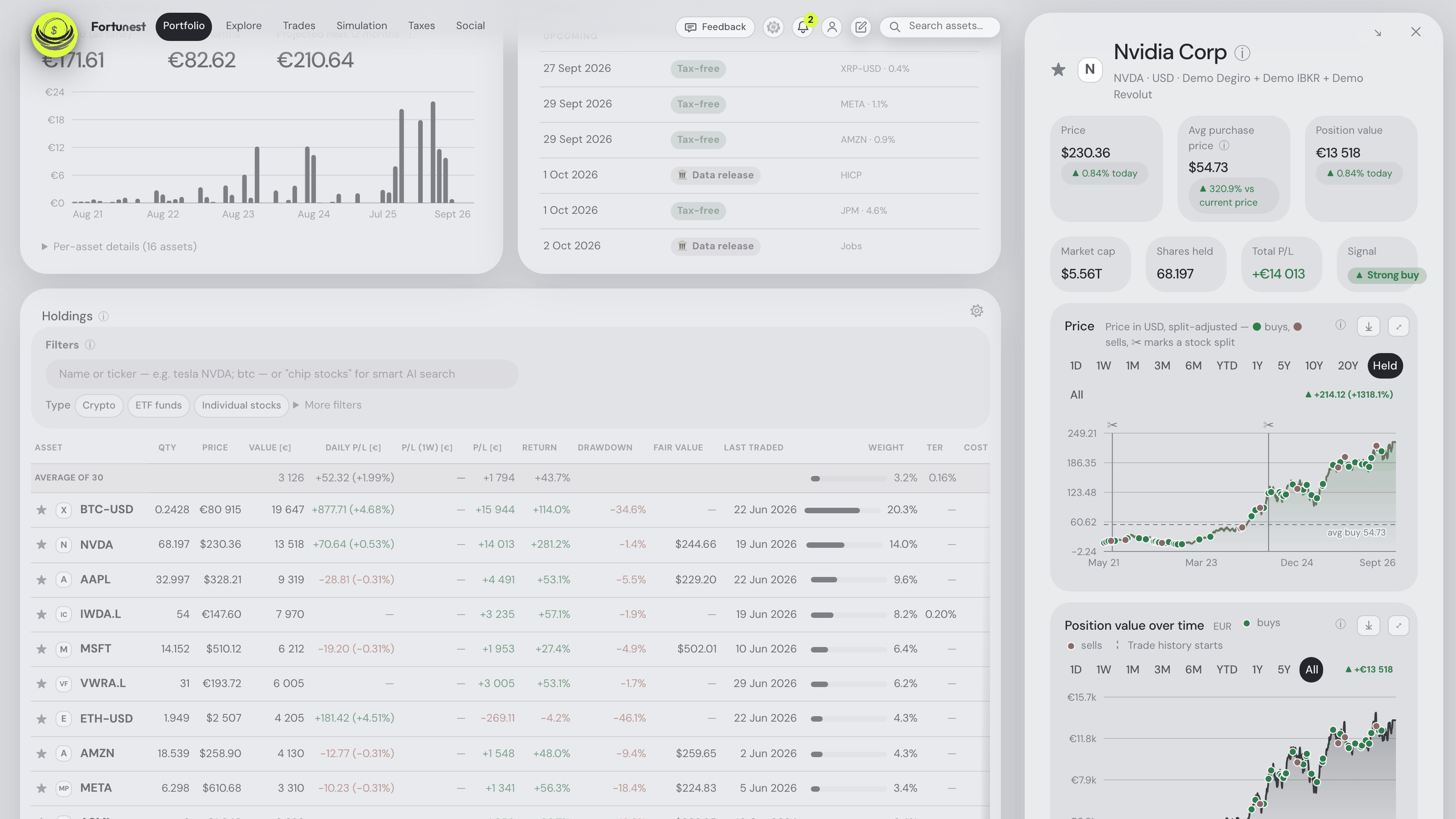
Task: Select Held range on Price chart
Action: tap(1385, 366)
